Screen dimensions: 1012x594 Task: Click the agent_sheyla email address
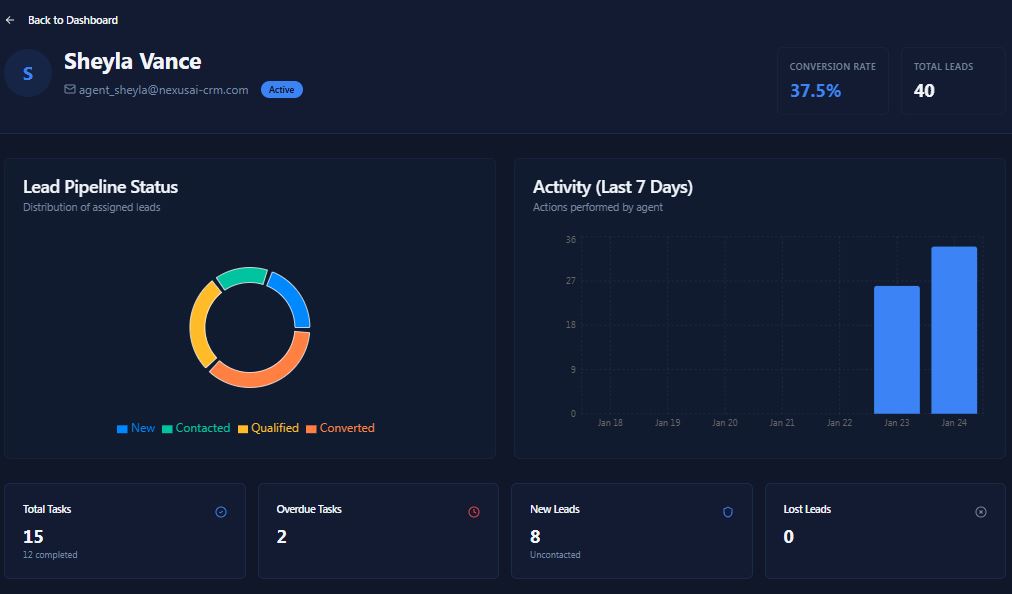click(163, 90)
